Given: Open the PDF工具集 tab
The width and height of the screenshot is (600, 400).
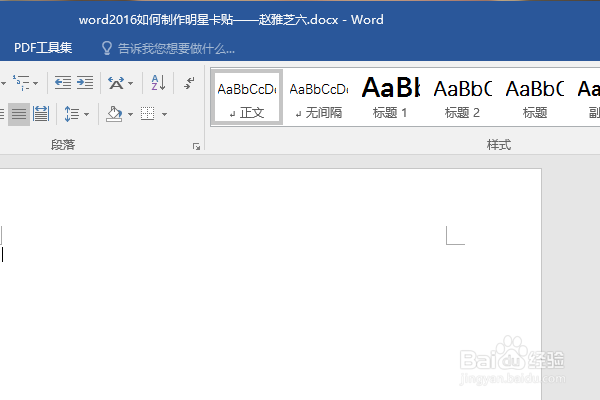Looking at the screenshot, I should click(x=43, y=47).
